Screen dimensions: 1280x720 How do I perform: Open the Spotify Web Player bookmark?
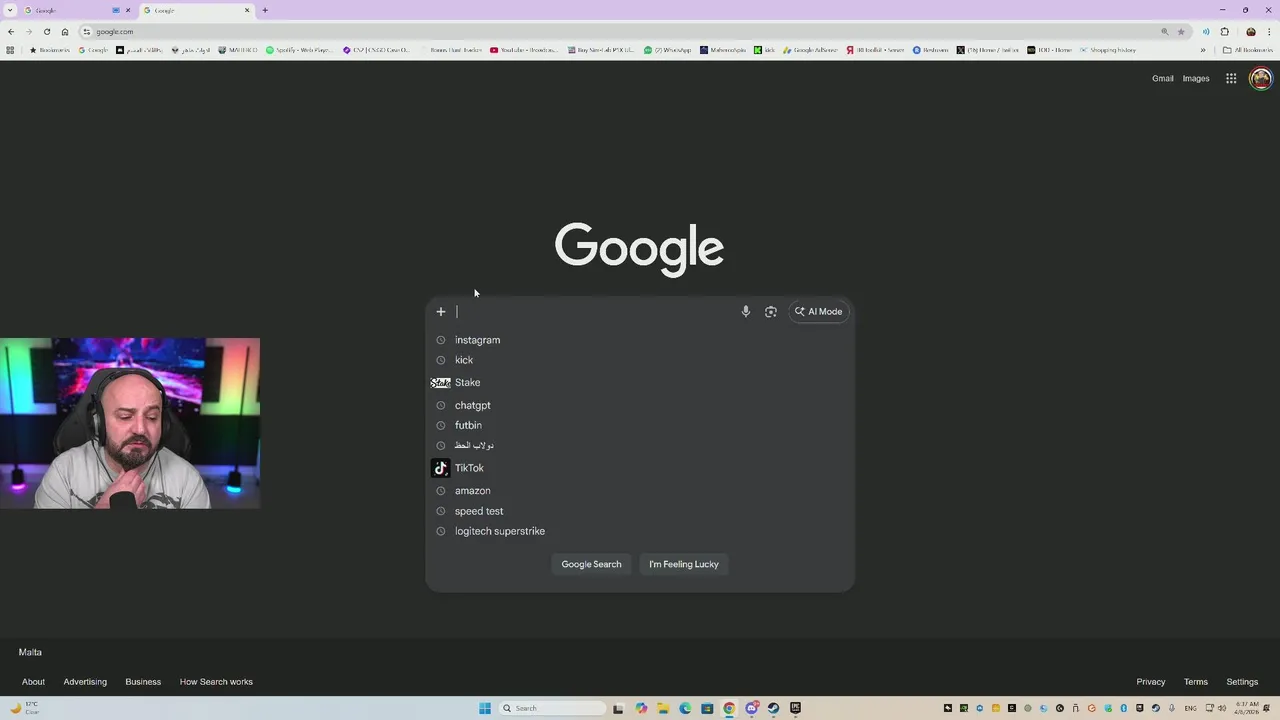[x=299, y=50]
